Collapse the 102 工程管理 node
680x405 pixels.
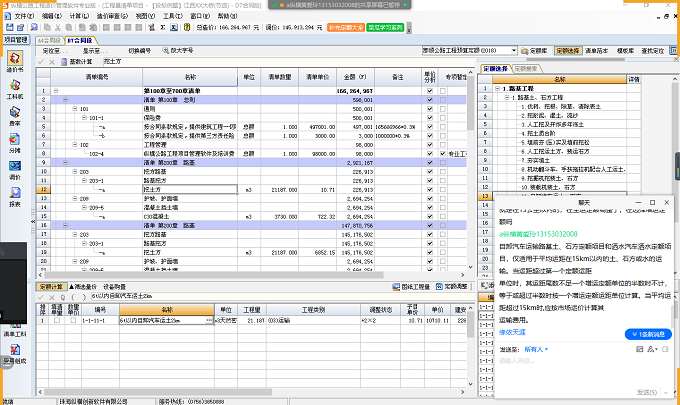click(75, 145)
